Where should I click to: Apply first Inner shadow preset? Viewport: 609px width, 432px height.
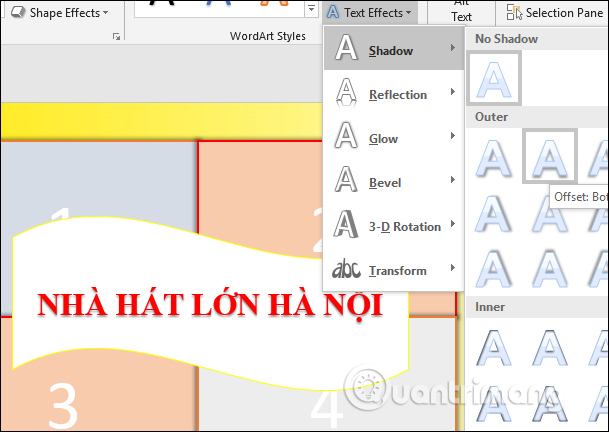point(494,347)
